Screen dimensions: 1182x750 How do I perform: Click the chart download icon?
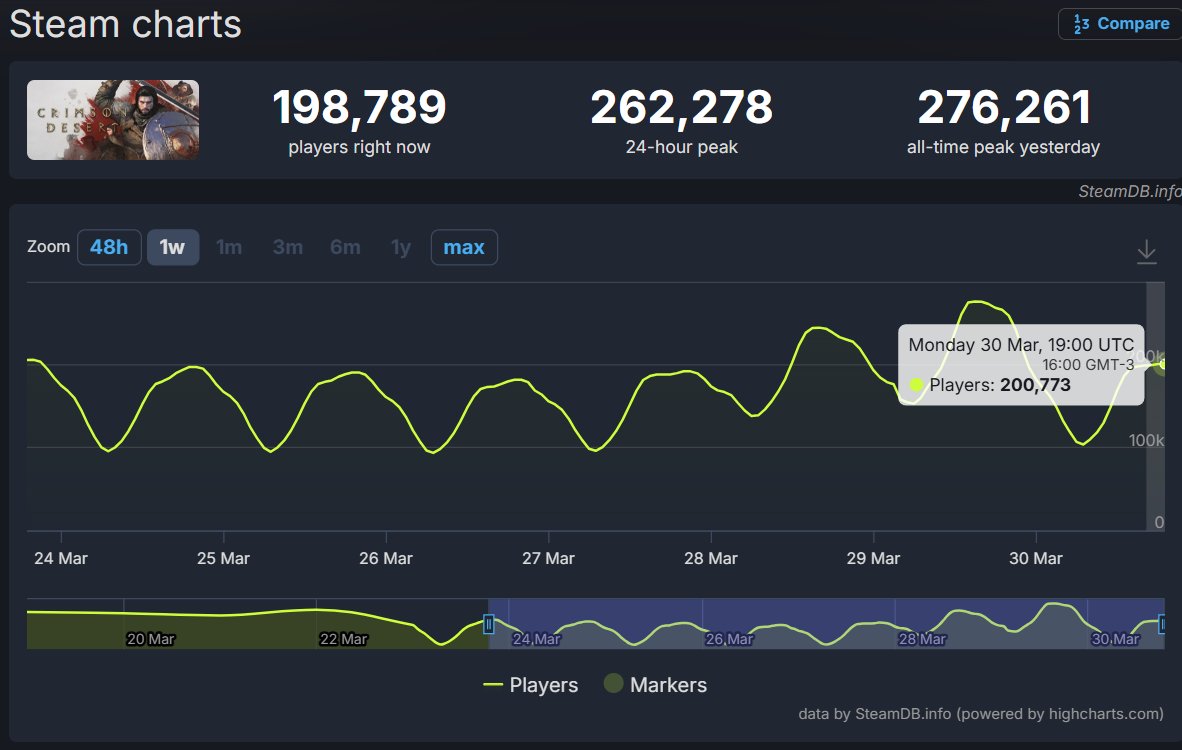pyautogui.click(x=1147, y=252)
